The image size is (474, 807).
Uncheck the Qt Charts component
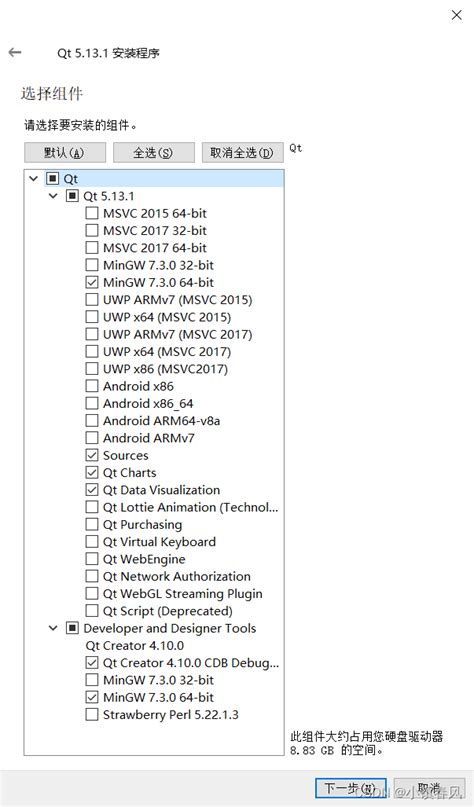coord(92,472)
